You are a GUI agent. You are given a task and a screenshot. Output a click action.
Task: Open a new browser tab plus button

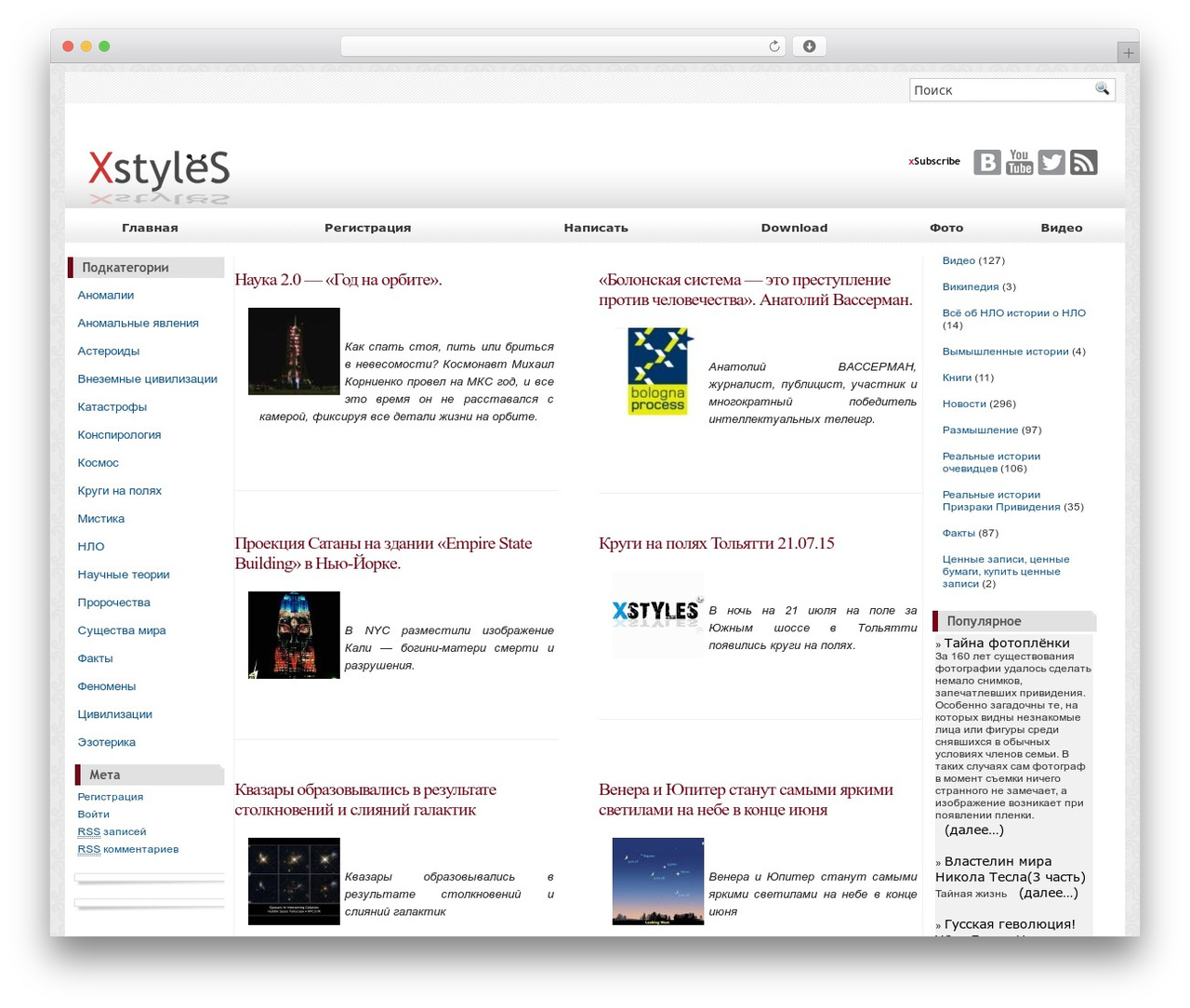(x=1129, y=53)
